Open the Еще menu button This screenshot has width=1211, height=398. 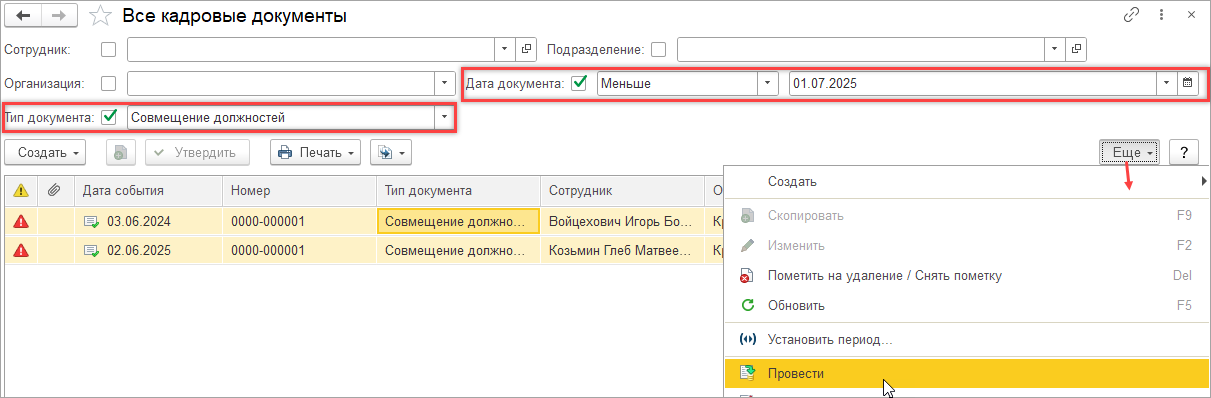1129,152
